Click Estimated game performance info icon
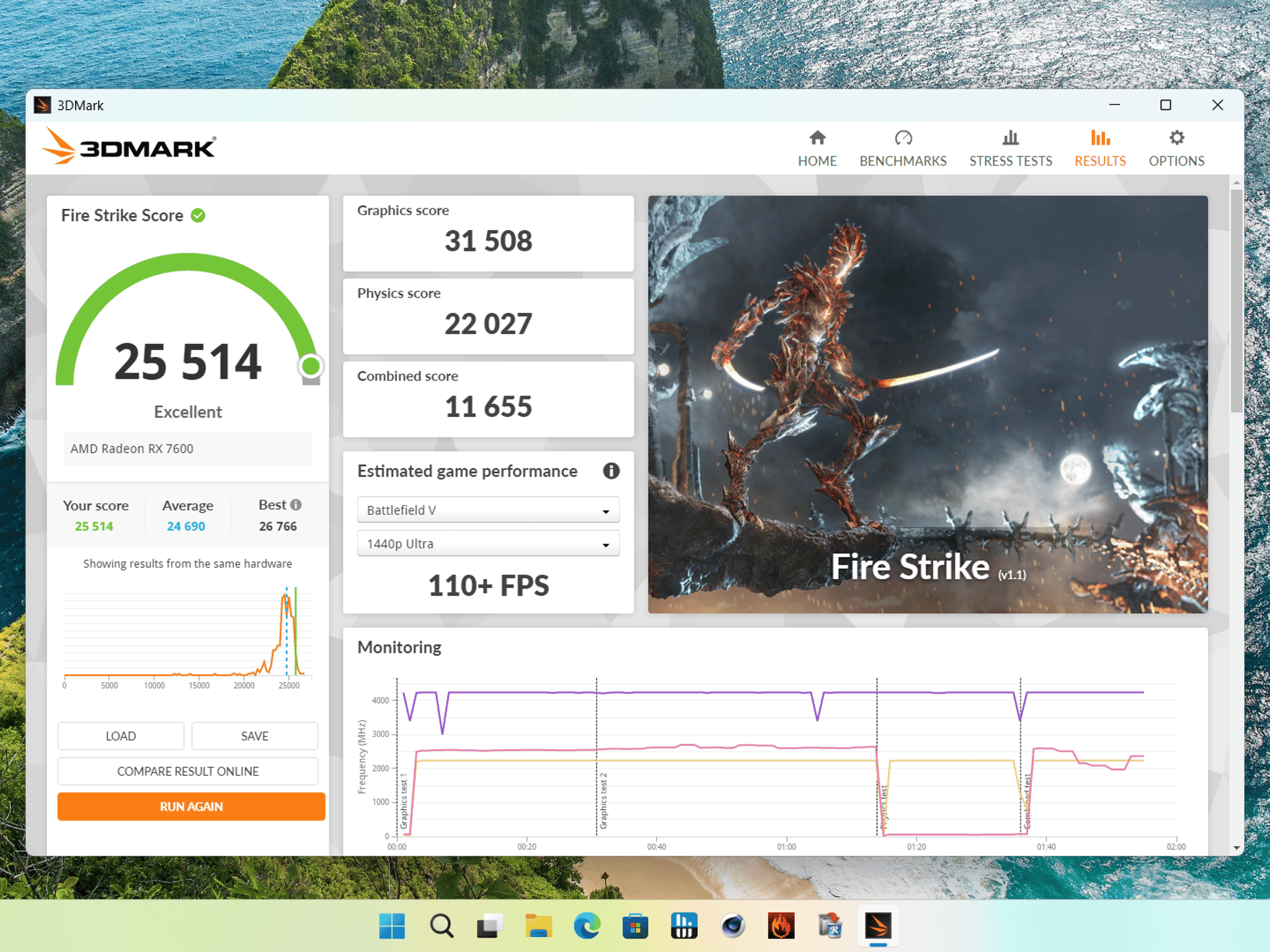Viewport: 1270px width, 952px height. click(x=611, y=471)
